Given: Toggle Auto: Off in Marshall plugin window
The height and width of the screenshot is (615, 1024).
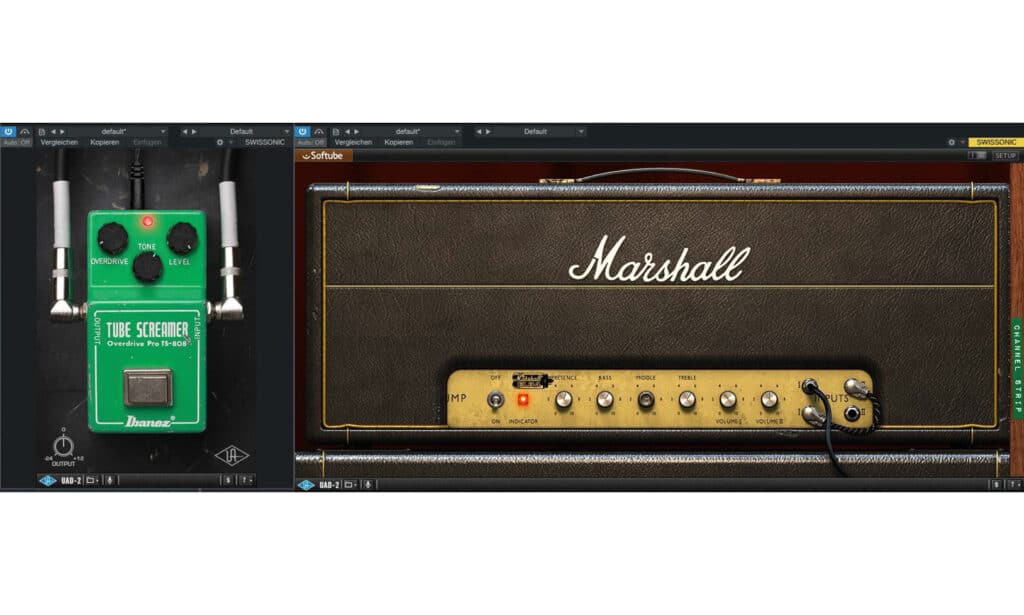Looking at the screenshot, I should 311,142.
